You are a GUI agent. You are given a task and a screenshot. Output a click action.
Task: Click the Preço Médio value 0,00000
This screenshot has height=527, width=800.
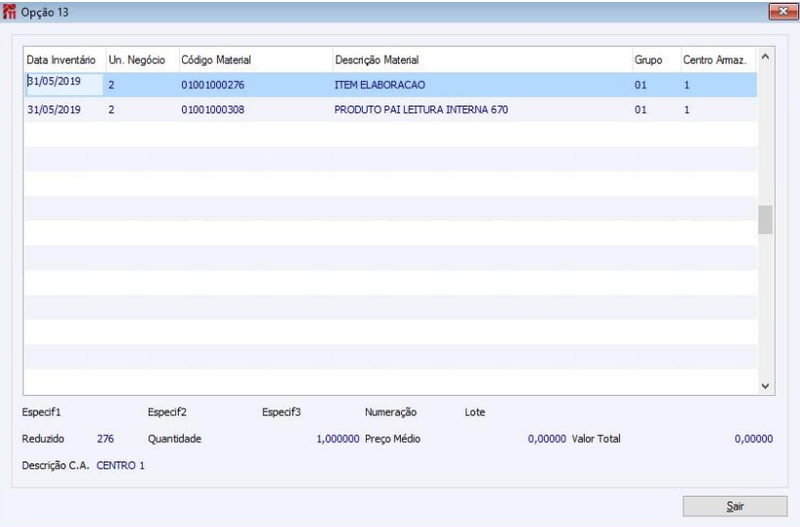coord(547,439)
